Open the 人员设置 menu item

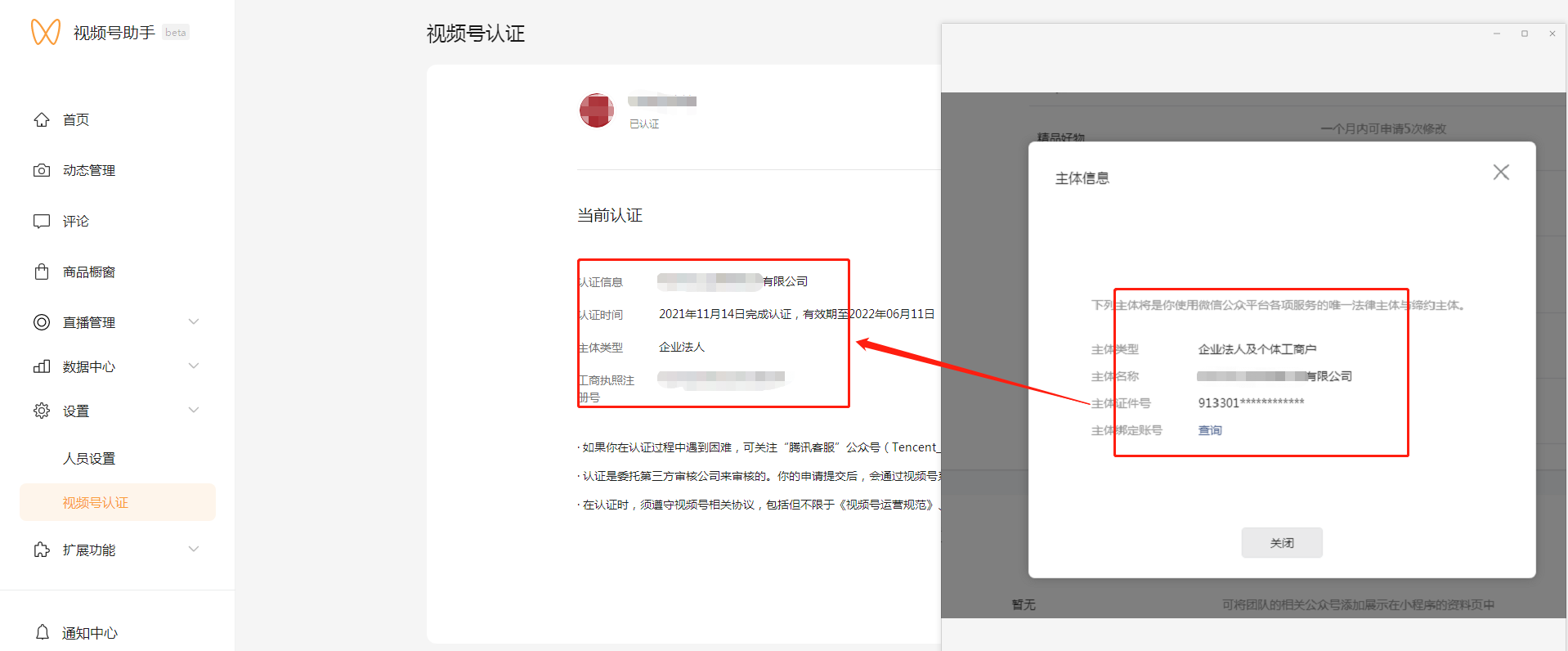pos(89,459)
